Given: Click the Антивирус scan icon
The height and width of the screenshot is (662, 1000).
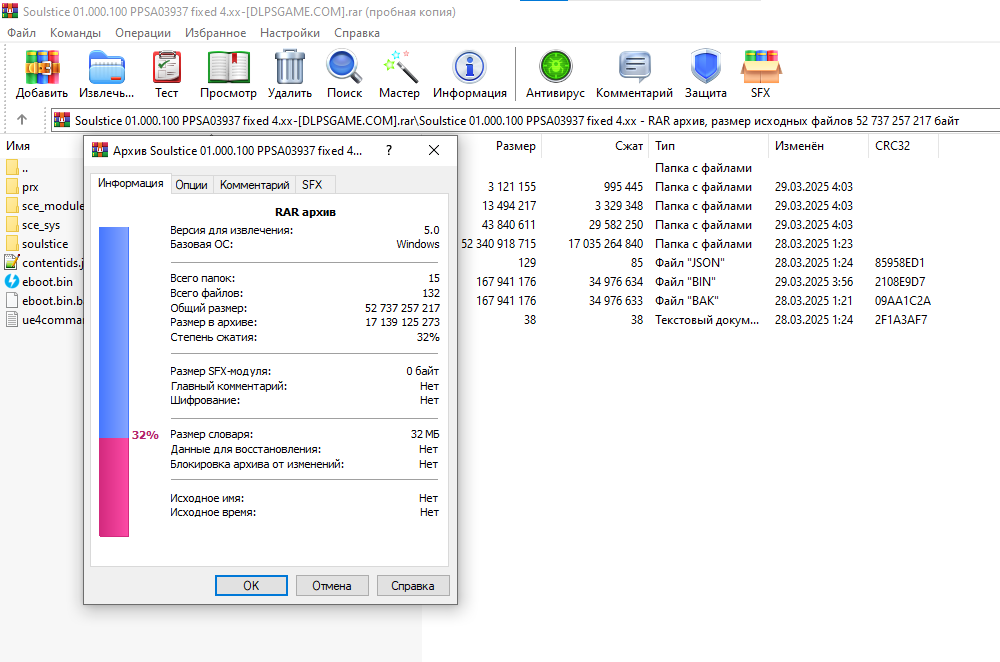Looking at the screenshot, I should (555, 68).
